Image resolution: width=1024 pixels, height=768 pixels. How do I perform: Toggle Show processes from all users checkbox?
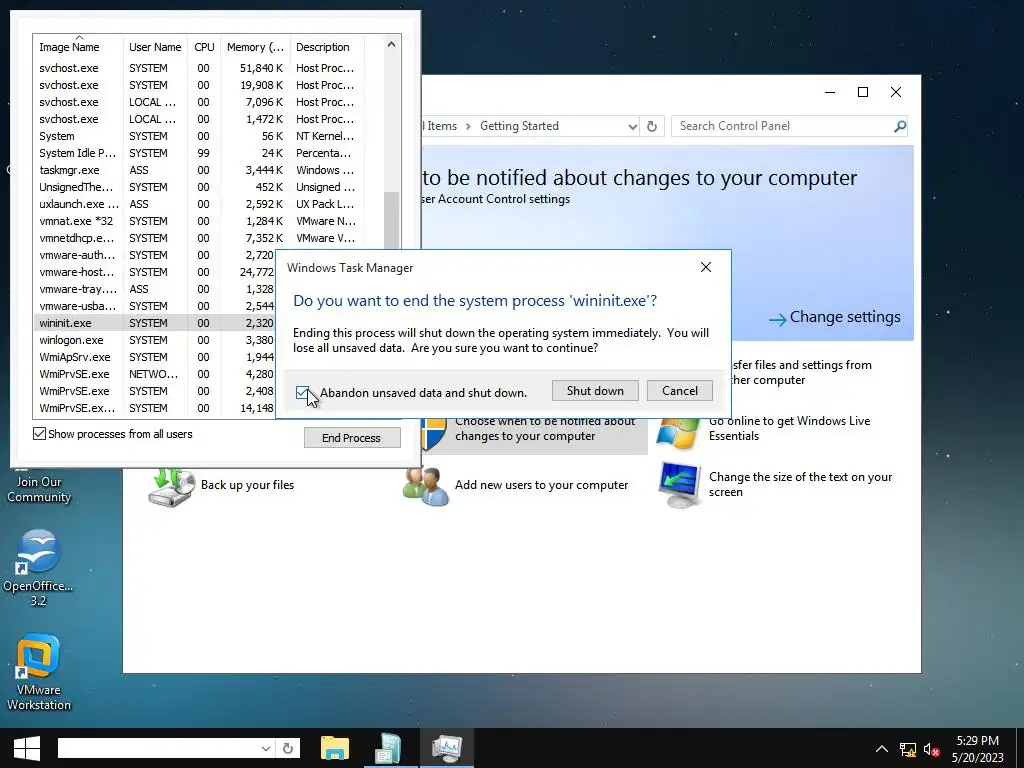click(x=39, y=434)
